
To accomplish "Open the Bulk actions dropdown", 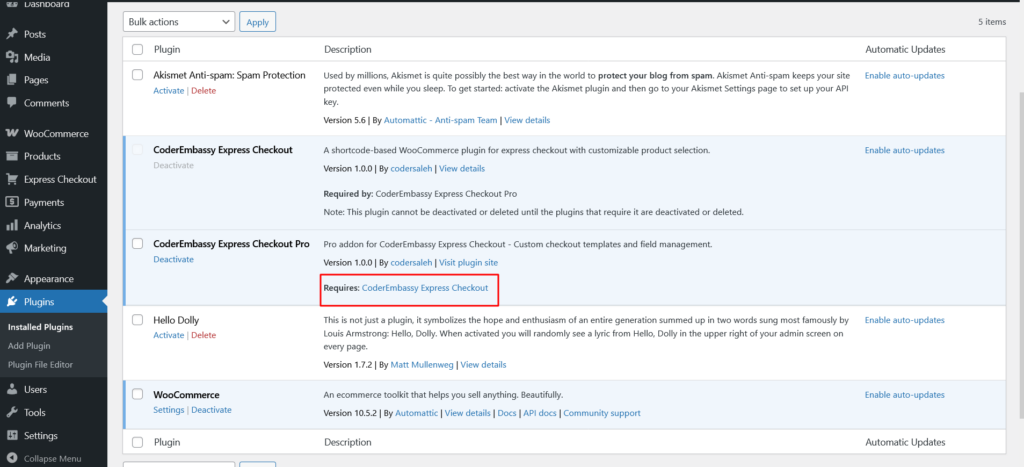I will click(178, 21).
